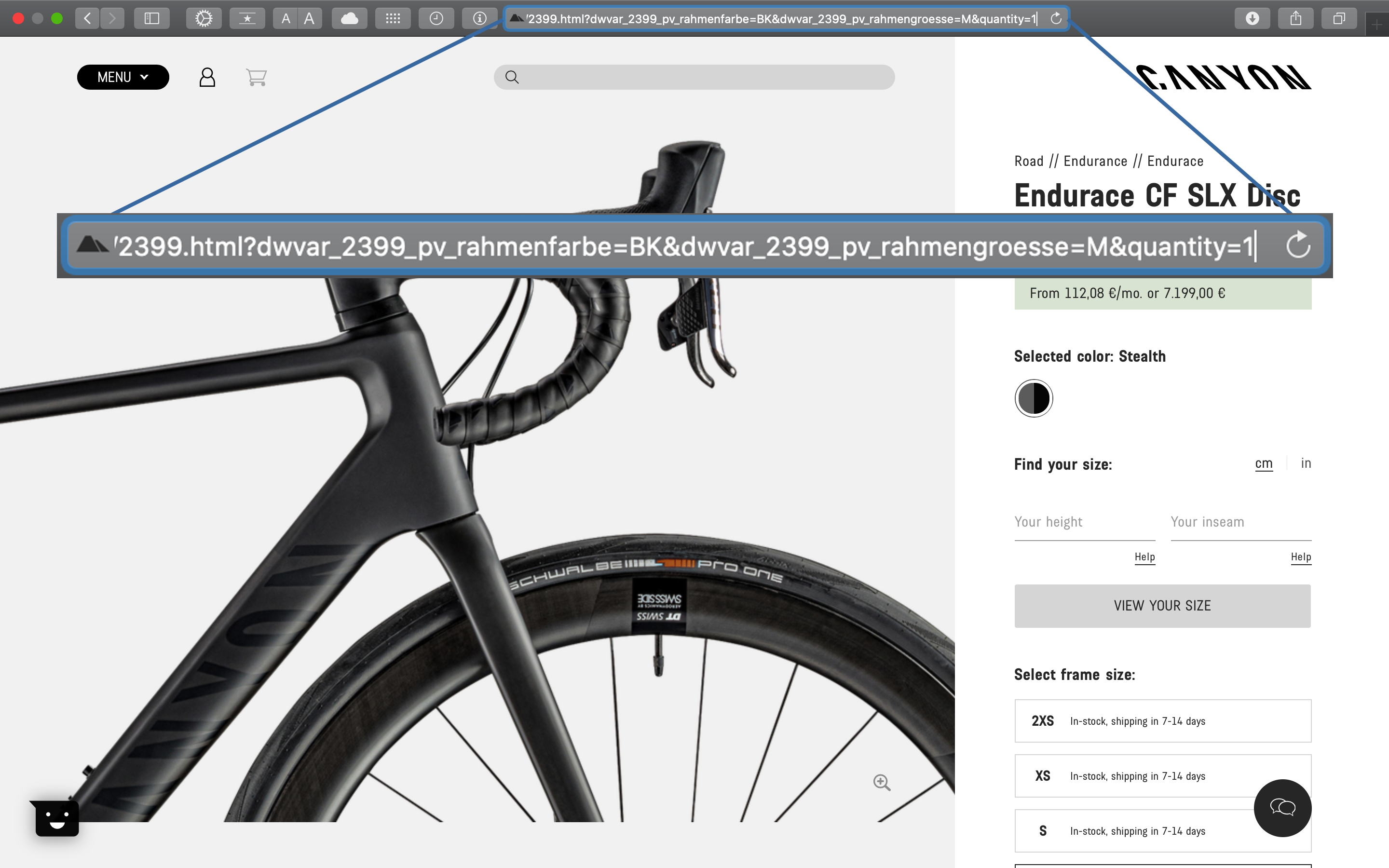The width and height of the screenshot is (1389, 868).
Task: Expand the MENU dropdown
Action: pos(123,77)
